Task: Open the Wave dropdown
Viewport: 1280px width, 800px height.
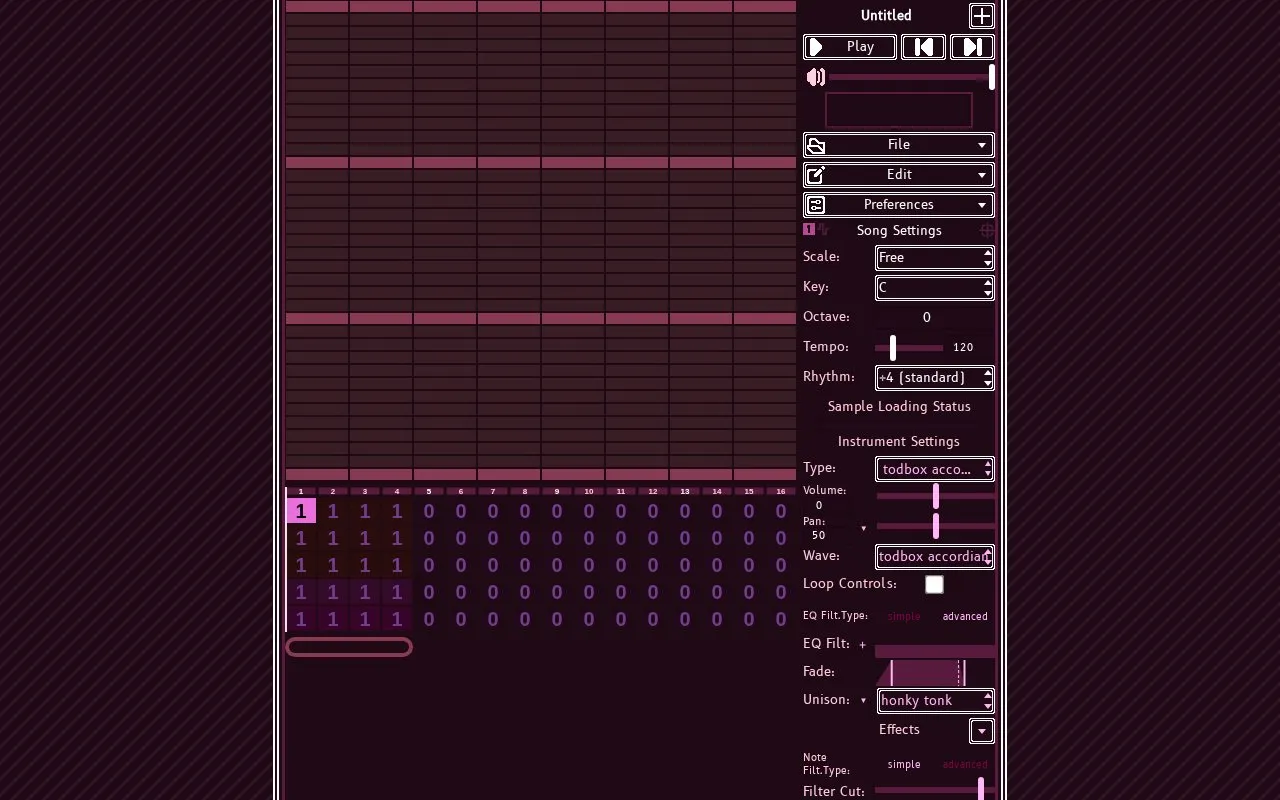Action: [x=935, y=557]
